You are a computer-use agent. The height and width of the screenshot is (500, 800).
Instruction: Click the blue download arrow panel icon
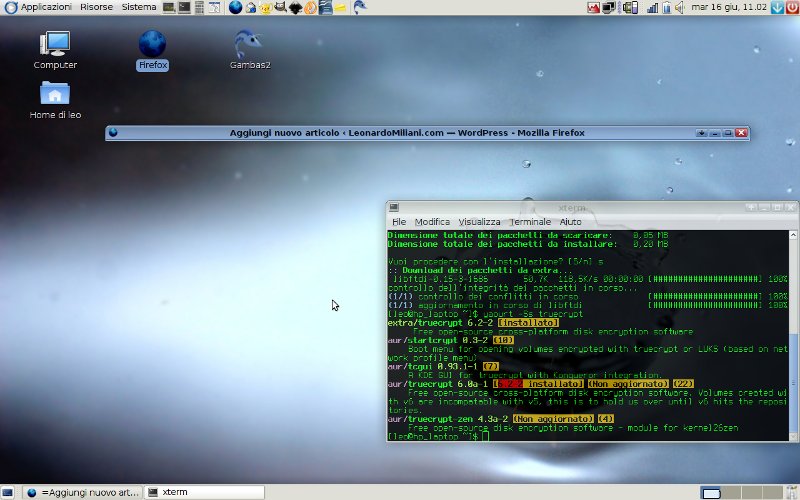pos(777,7)
